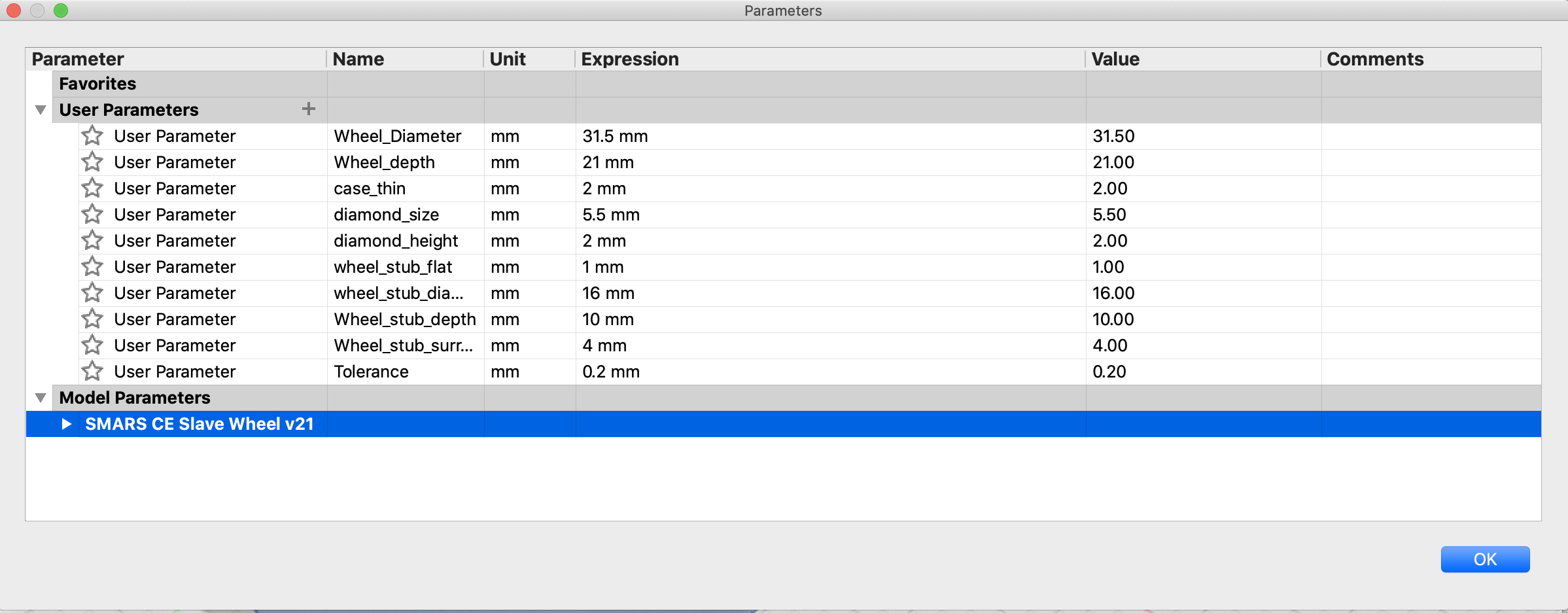Click the Name column header
The width and height of the screenshot is (1568, 613).
coord(405,59)
